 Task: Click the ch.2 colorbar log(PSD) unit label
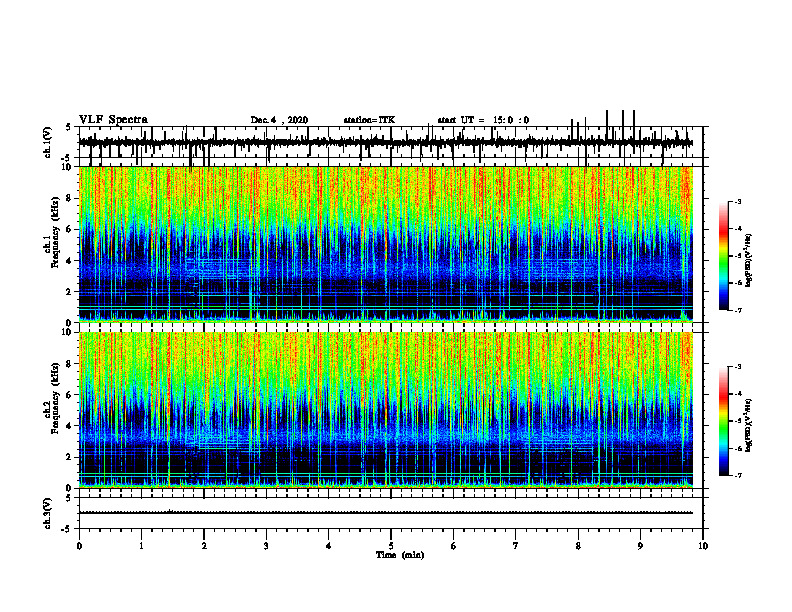[749, 425]
